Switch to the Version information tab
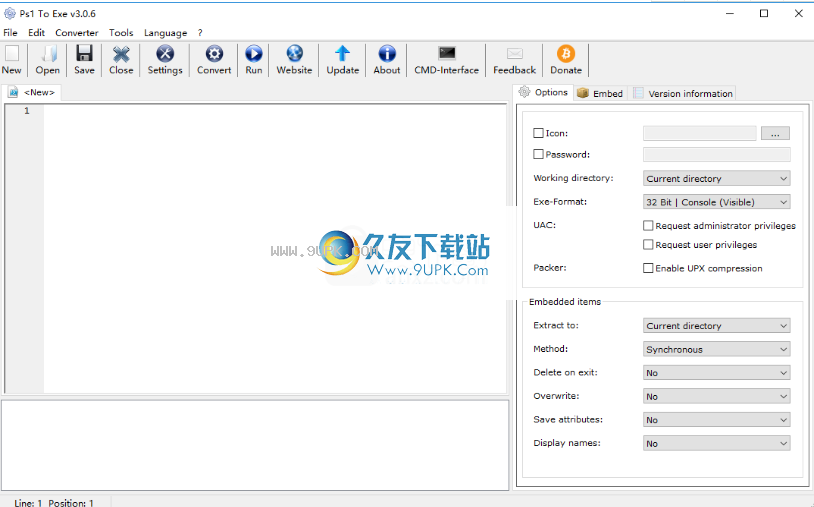 pos(683,93)
